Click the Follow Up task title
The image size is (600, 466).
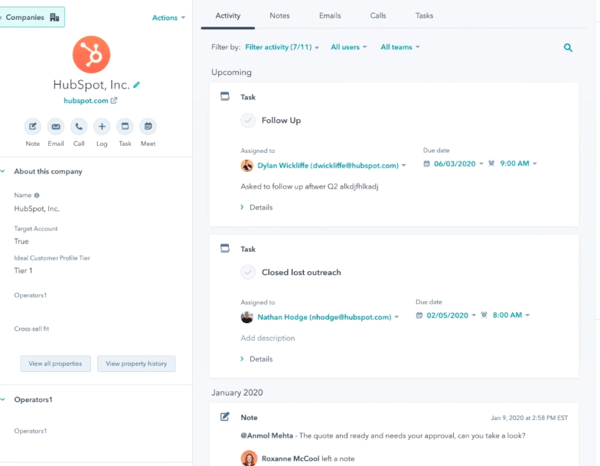pos(281,121)
